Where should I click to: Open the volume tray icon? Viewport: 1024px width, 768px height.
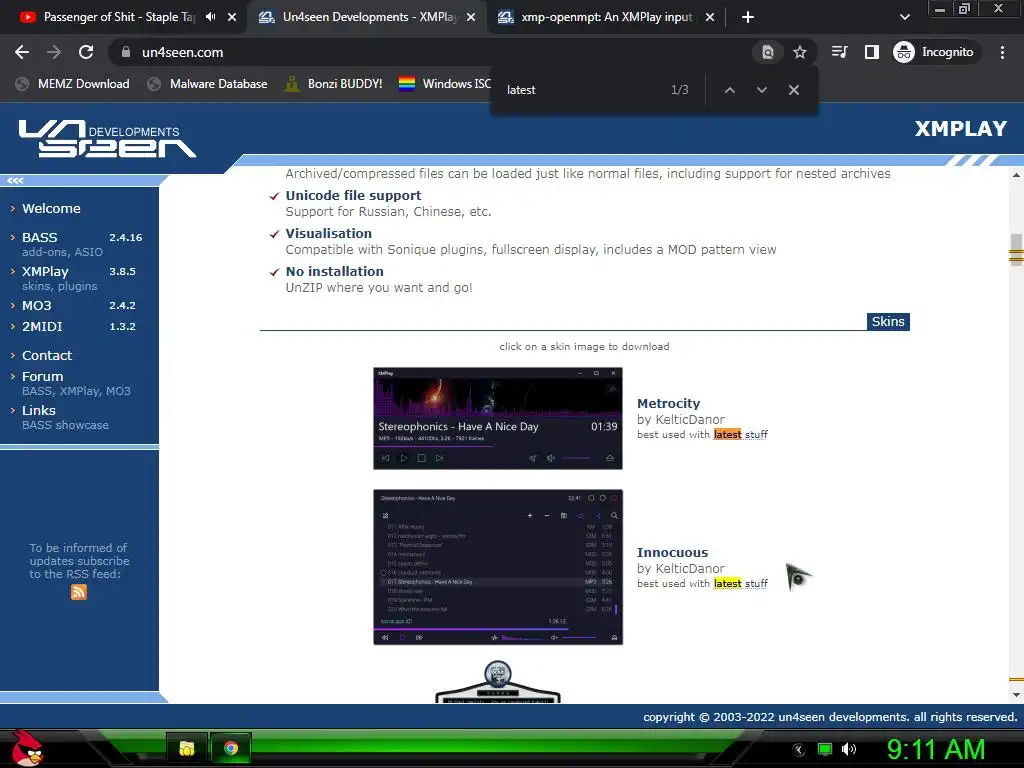(x=849, y=749)
